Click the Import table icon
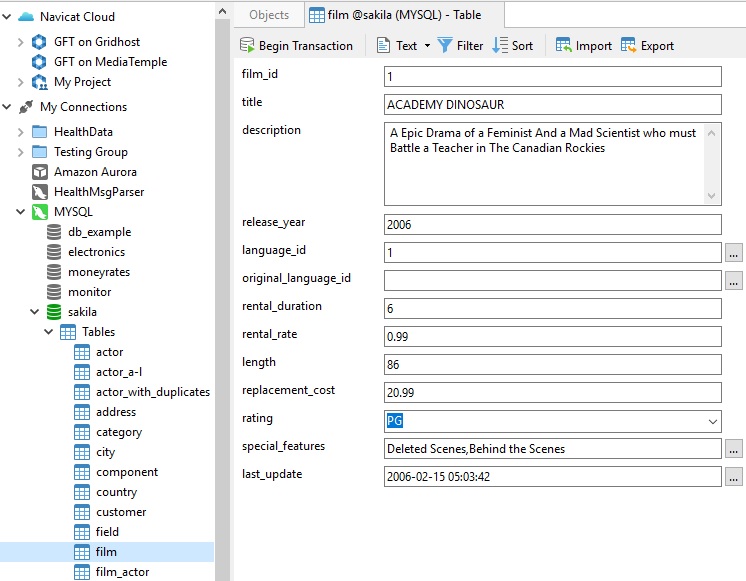The width and height of the screenshot is (746, 581). pos(563,45)
